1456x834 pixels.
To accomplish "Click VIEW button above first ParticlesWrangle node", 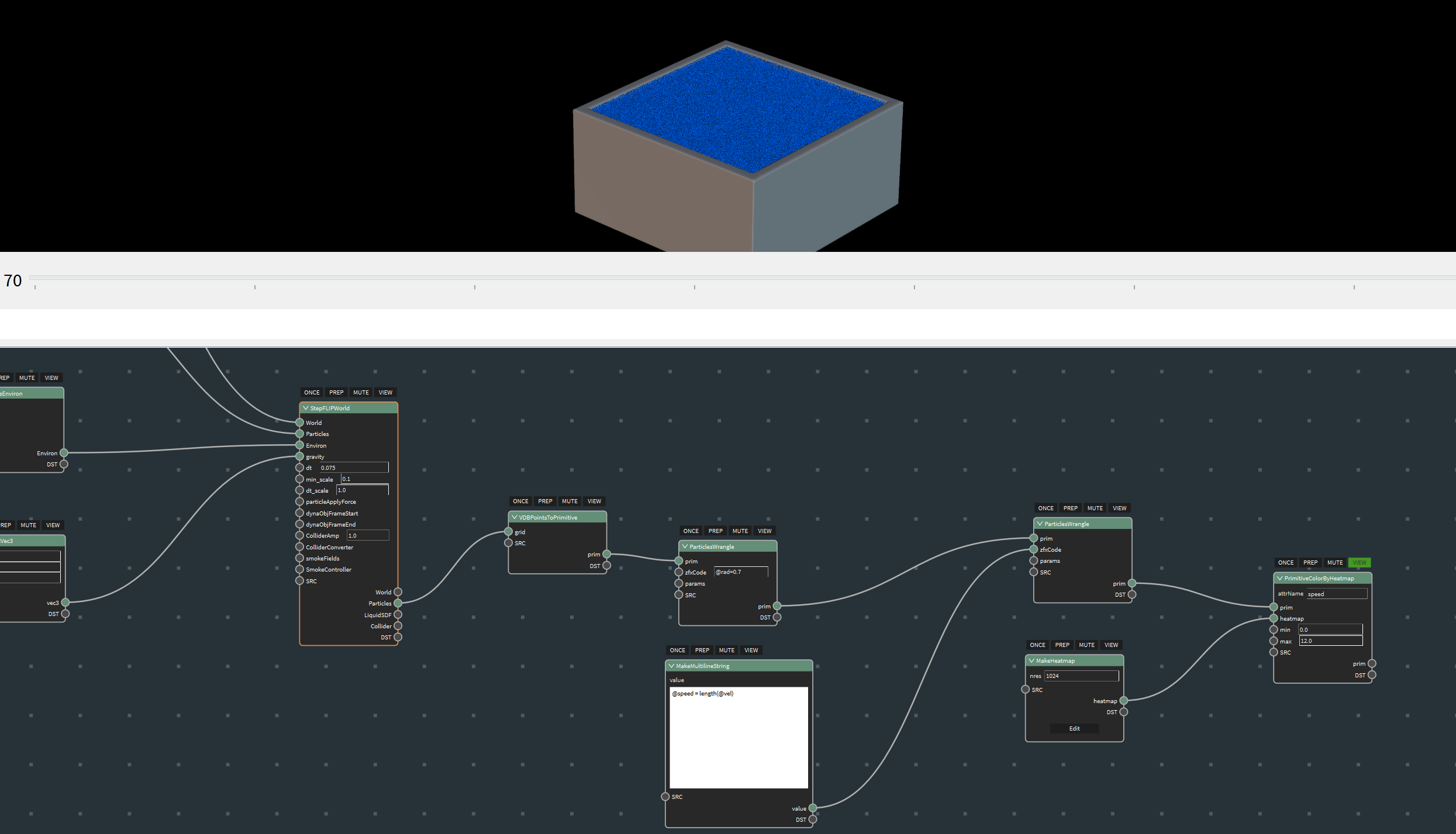I will pos(764,531).
